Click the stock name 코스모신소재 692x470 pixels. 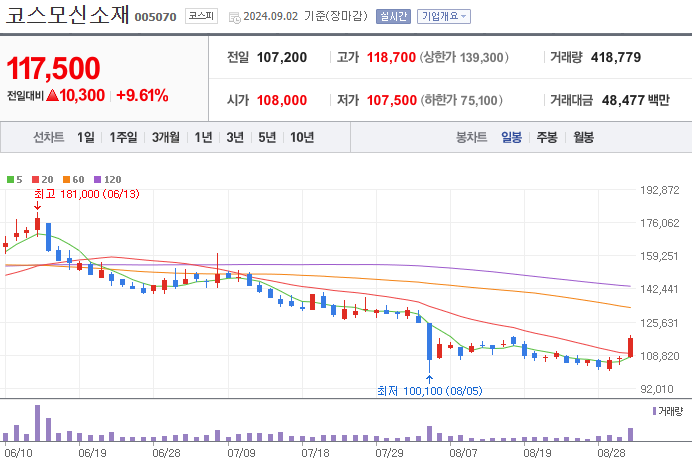67,15
